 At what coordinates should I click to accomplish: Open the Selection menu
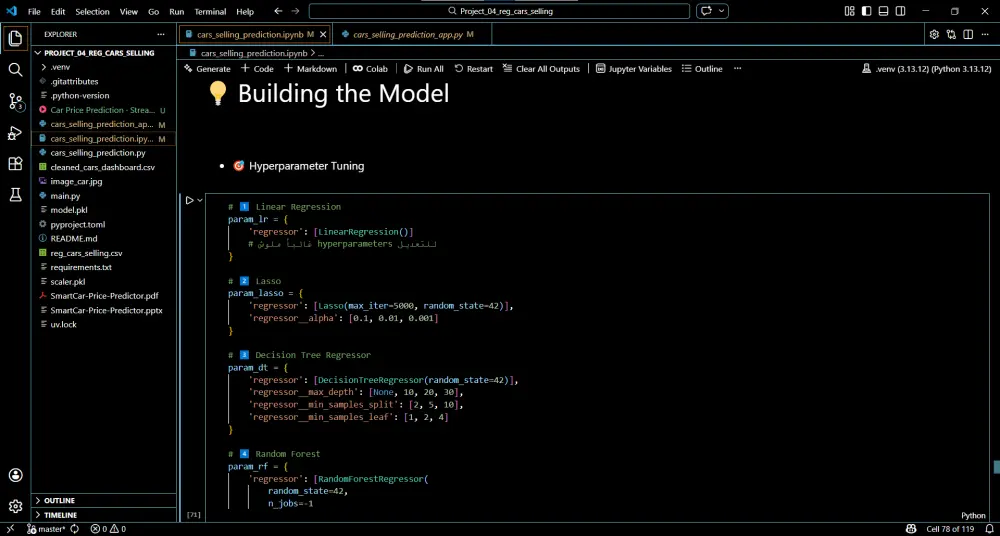click(92, 11)
